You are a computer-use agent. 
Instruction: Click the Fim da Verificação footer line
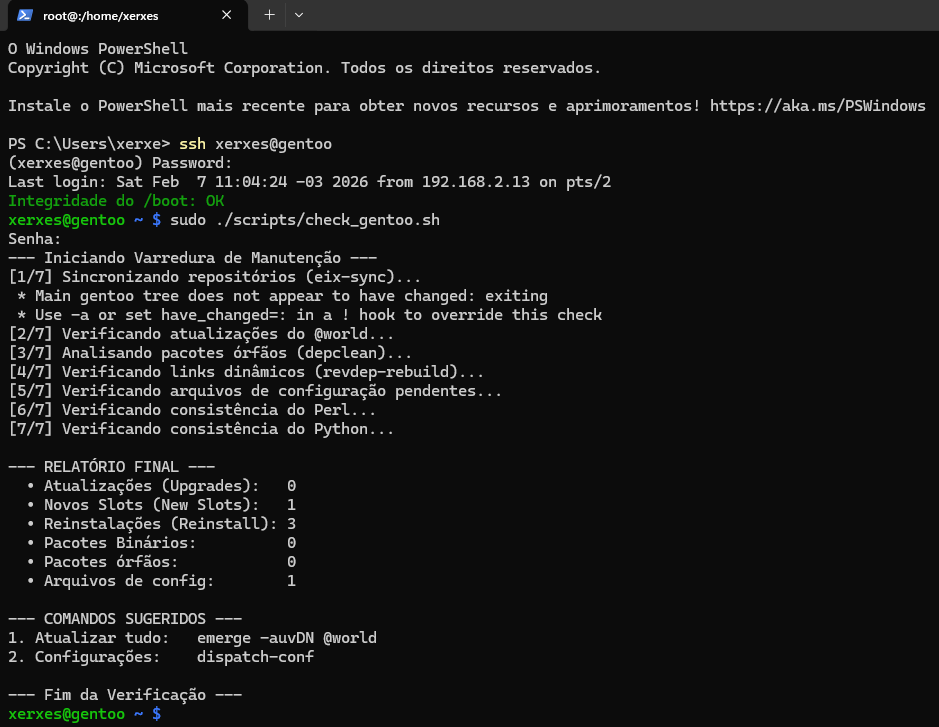click(125, 695)
